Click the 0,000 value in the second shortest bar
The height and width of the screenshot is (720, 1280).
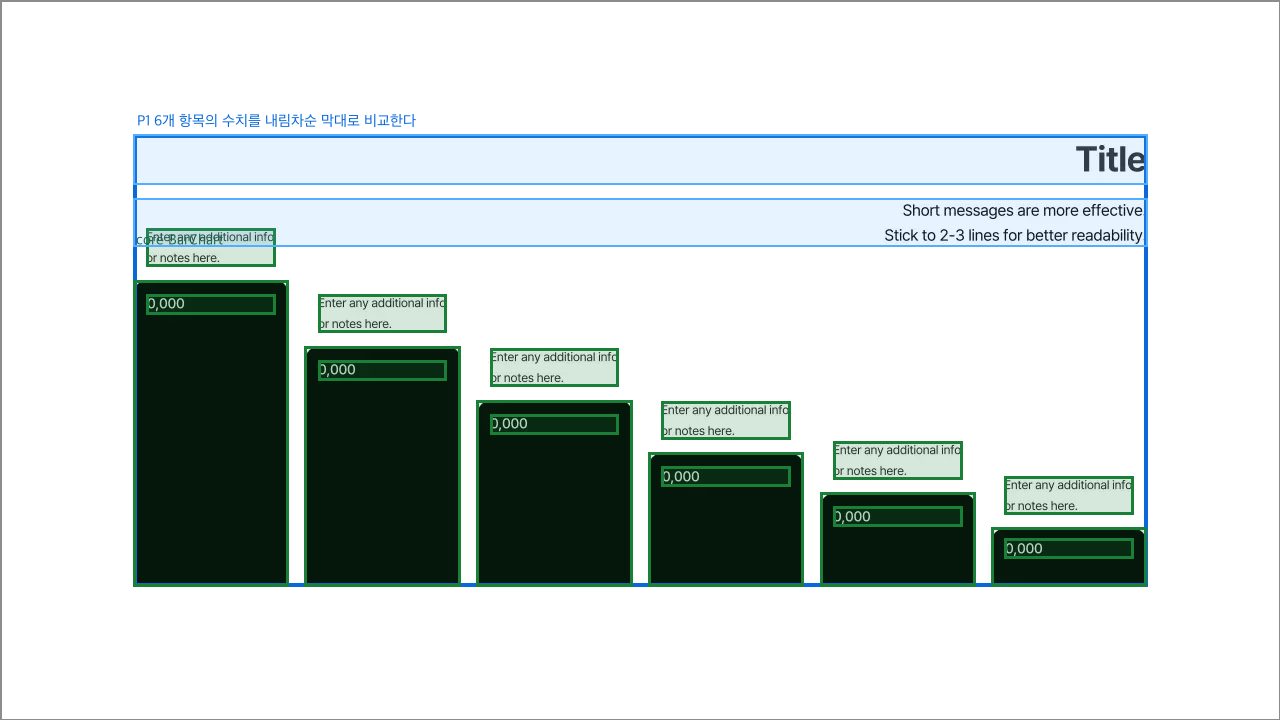(x=898, y=516)
